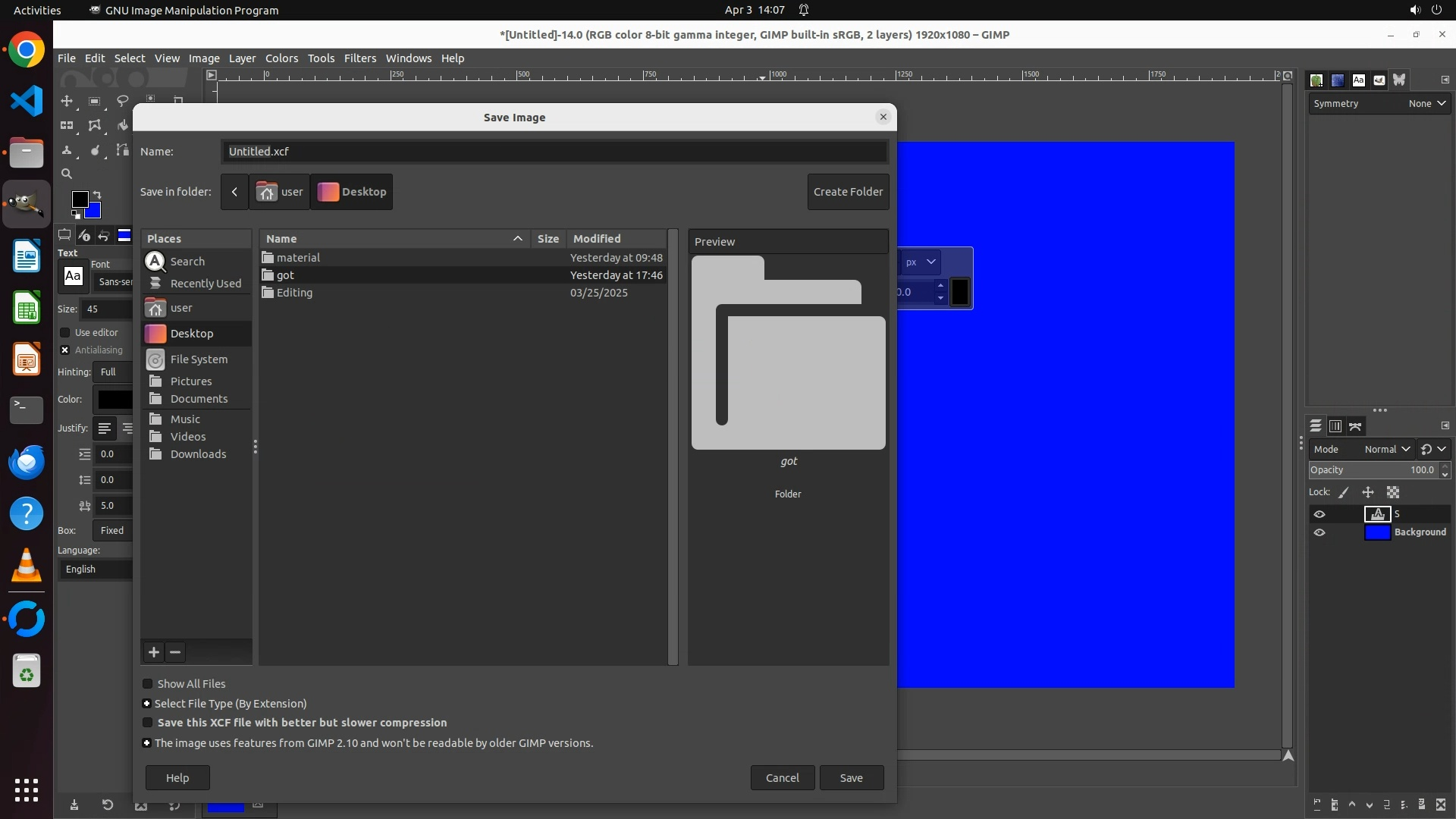Hide the Background layer with eye icon
This screenshot has width=1456, height=819.
pyautogui.click(x=1319, y=532)
